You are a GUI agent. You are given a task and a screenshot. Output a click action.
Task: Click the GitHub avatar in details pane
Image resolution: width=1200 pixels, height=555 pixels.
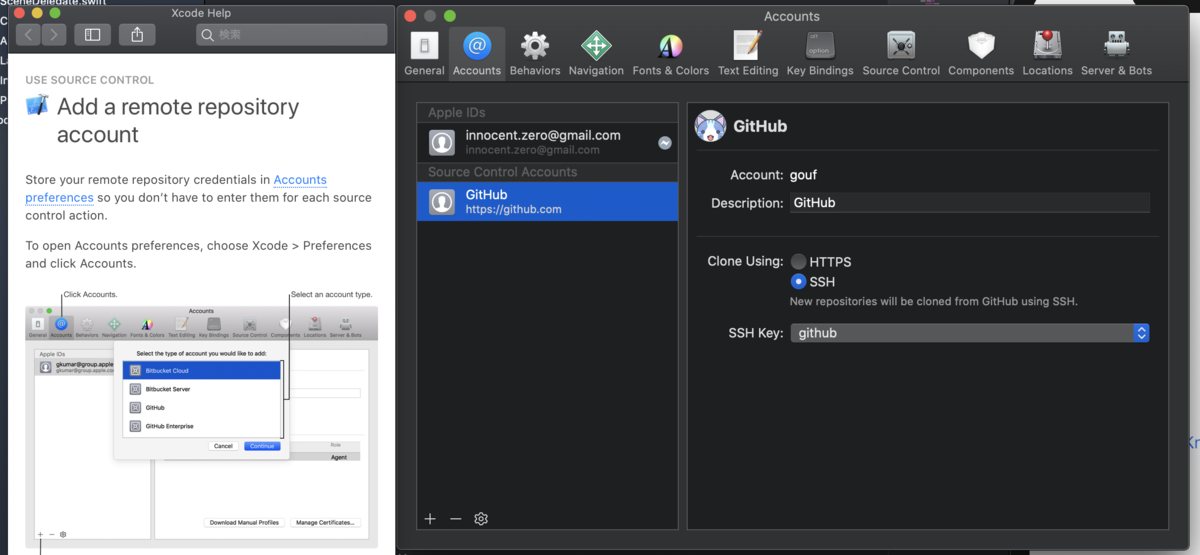tap(710, 126)
